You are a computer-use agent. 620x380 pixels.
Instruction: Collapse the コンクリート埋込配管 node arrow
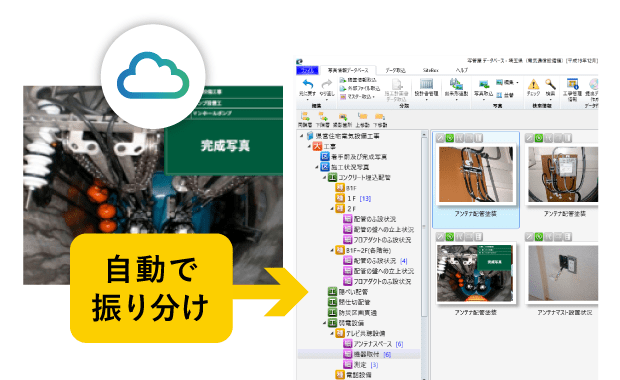[324, 178]
